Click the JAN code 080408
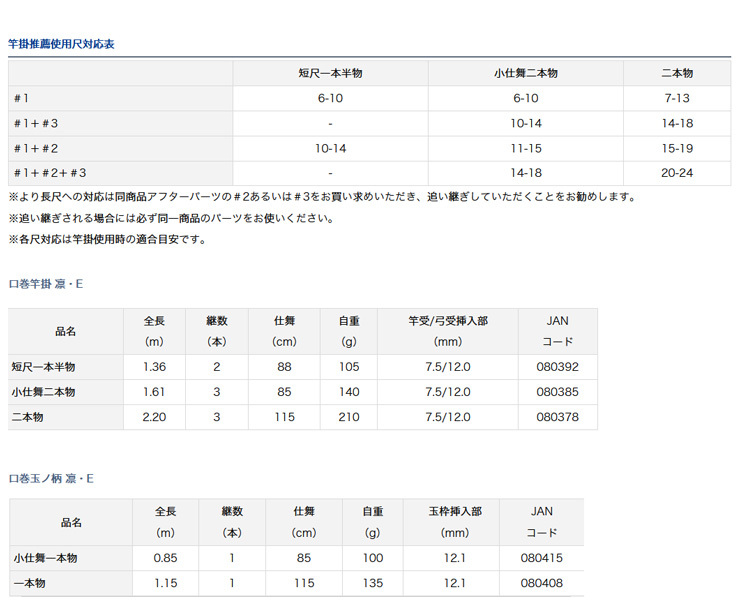 point(542,583)
